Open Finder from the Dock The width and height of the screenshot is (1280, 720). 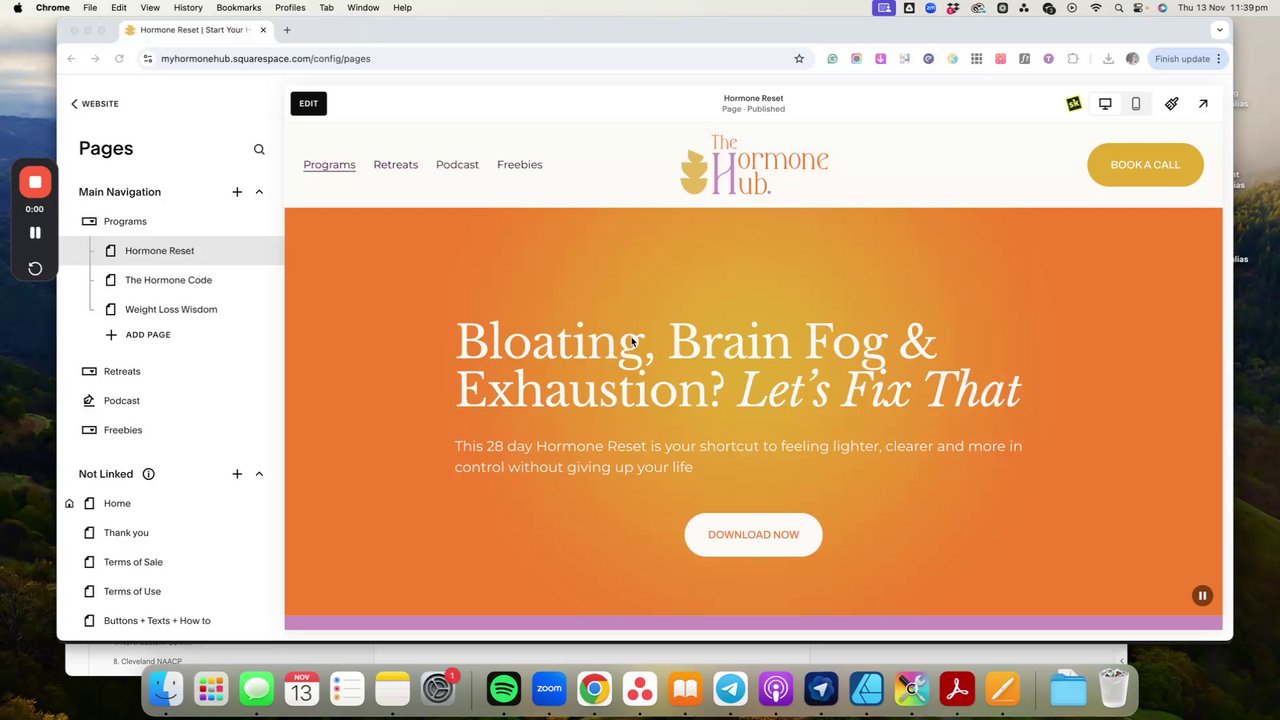(x=166, y=689)
